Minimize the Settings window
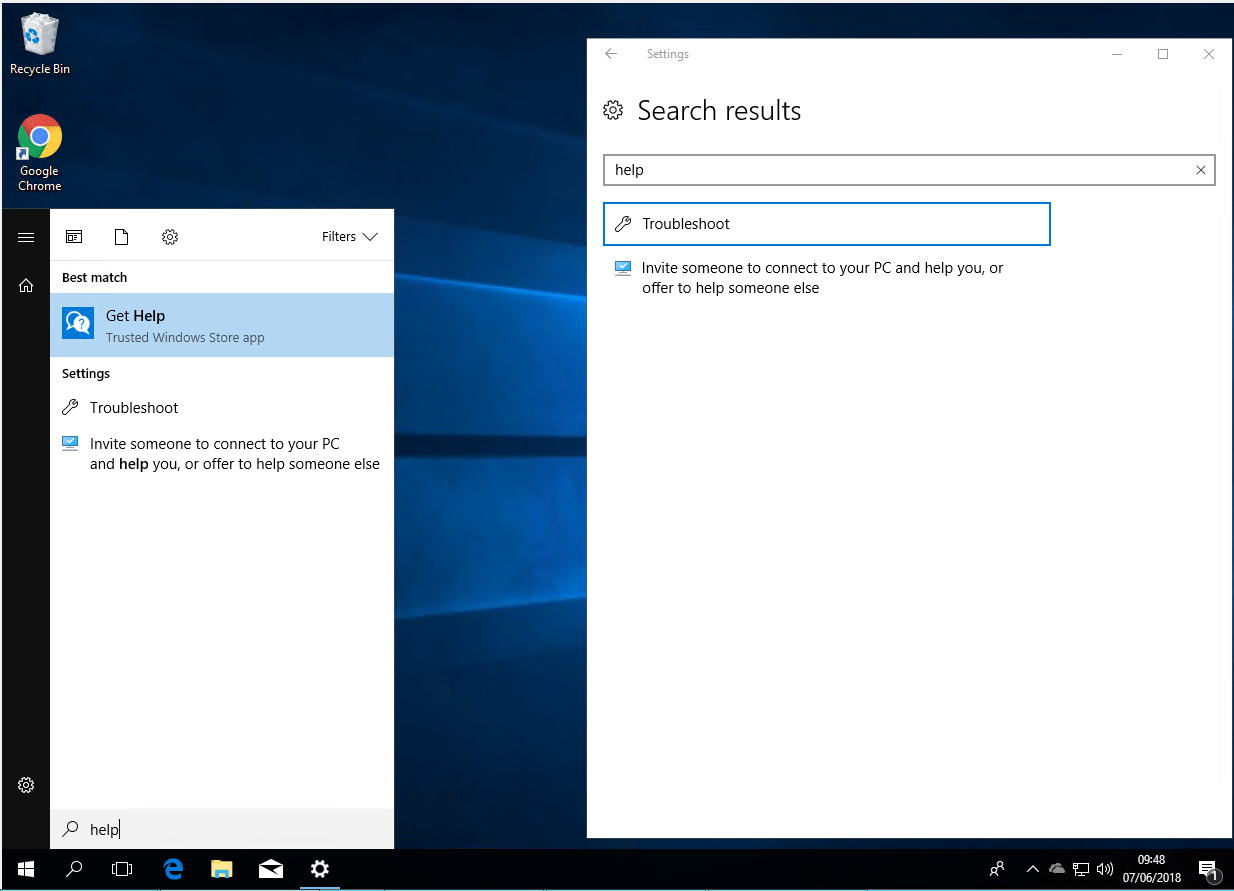Viewport: 1234px width, 891px height. click(x=1117, y=54)
